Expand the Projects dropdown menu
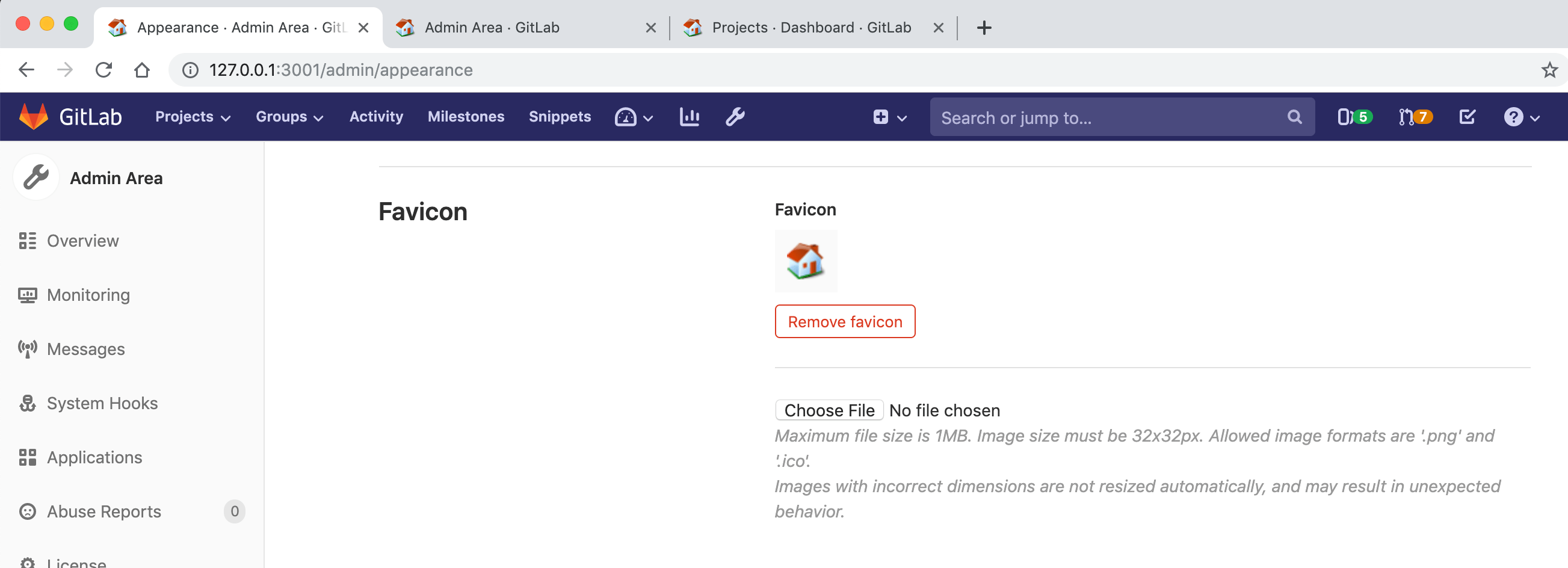 coord(193,116)
